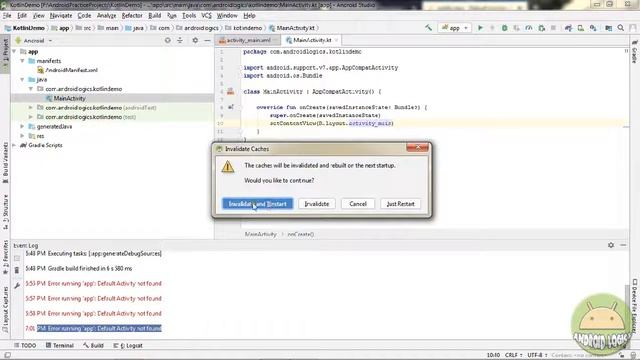Image resolution: width=640 pixels, height=360 pixels.
Task: Expand the Gradle Scripts node arrow
Action: [15, 145]
